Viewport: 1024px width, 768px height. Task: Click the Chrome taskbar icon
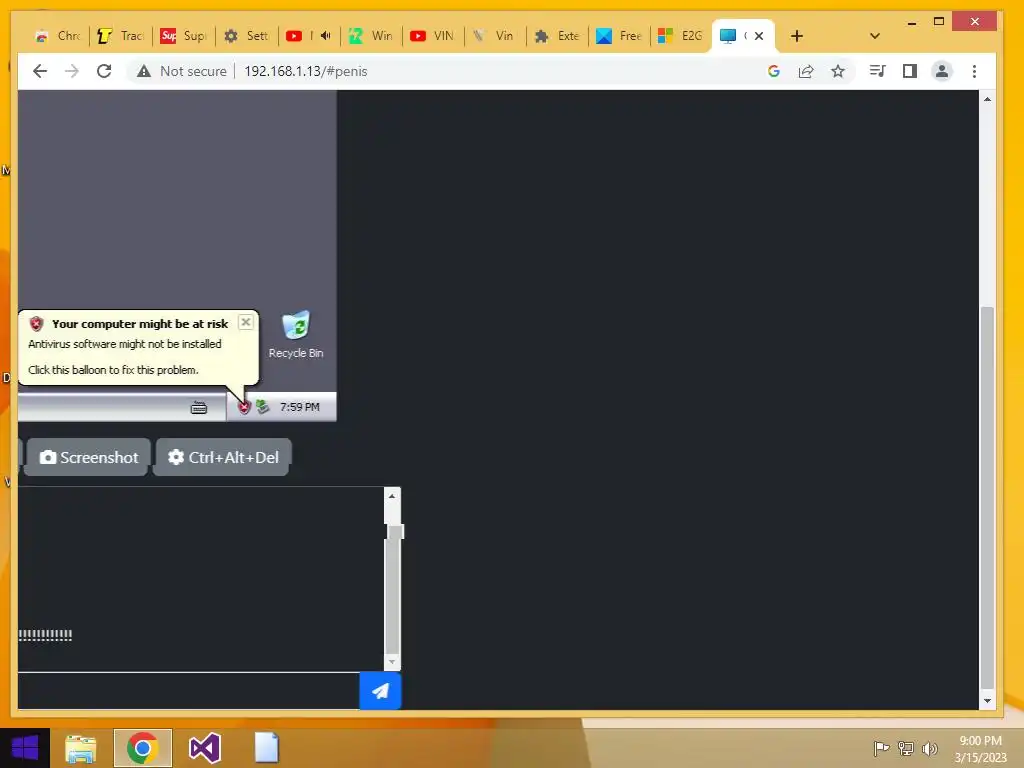tap(142, 748)
